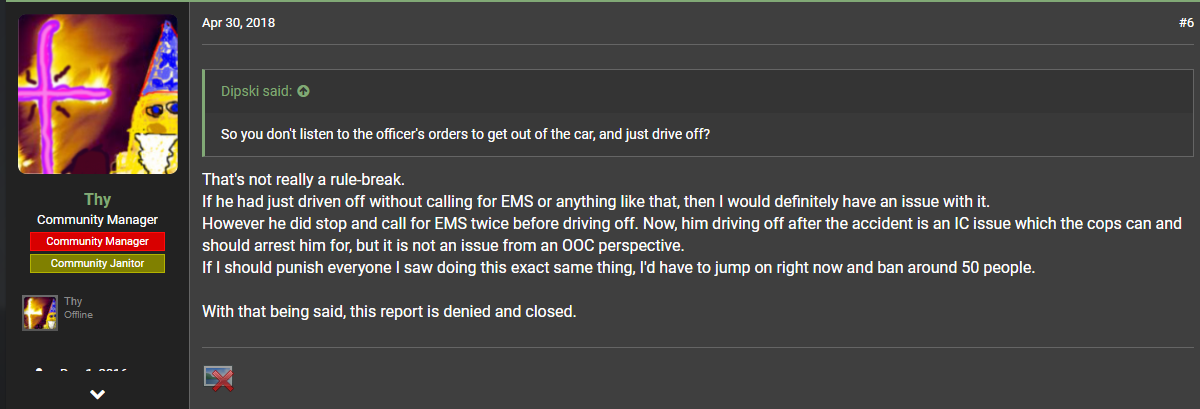The image size is (1200, 409).
Task: Click the up-arrow icon beside Dipski said
Action: (x=303, y=91)
